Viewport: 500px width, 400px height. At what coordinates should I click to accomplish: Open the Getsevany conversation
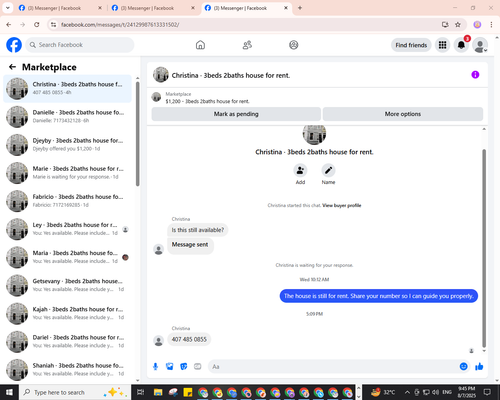coord(67,285)
